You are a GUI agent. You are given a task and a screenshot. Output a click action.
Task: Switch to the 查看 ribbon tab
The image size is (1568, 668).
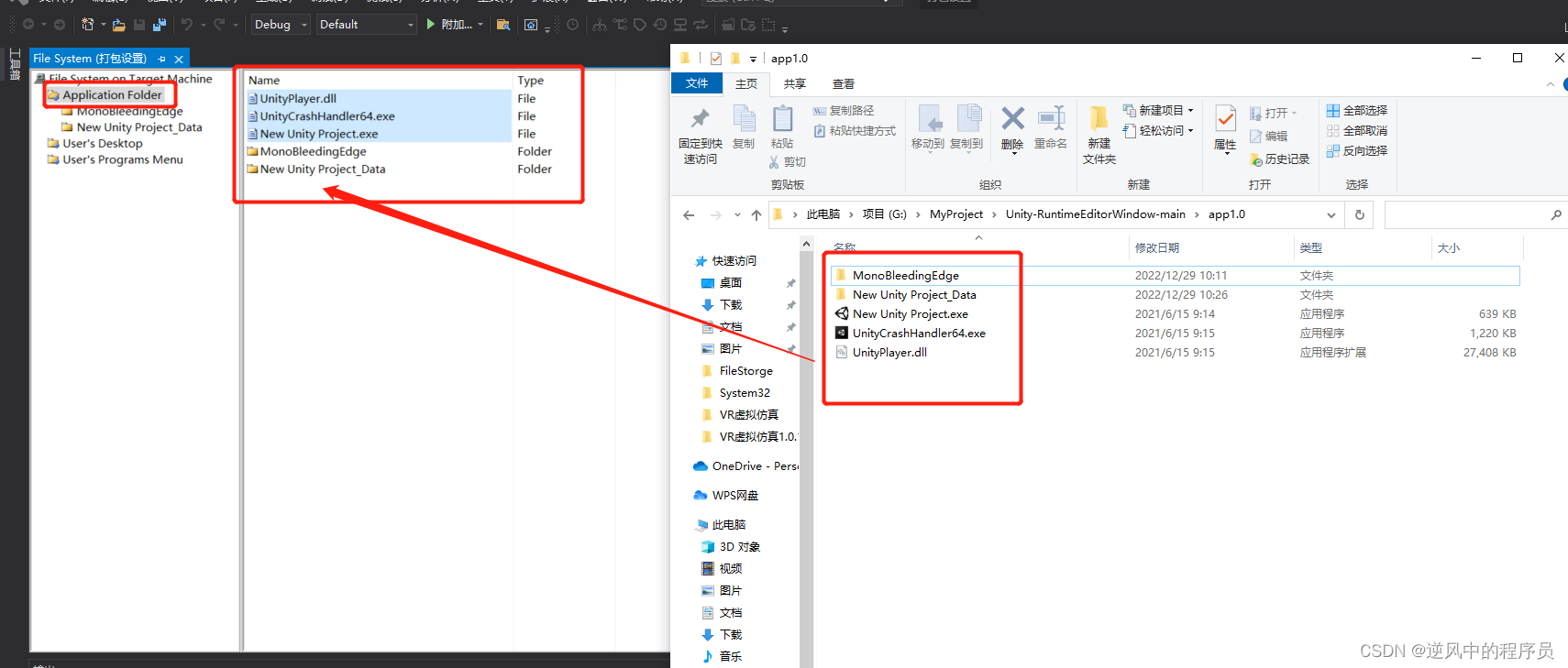pyautogui.click(x=843, y=83)
